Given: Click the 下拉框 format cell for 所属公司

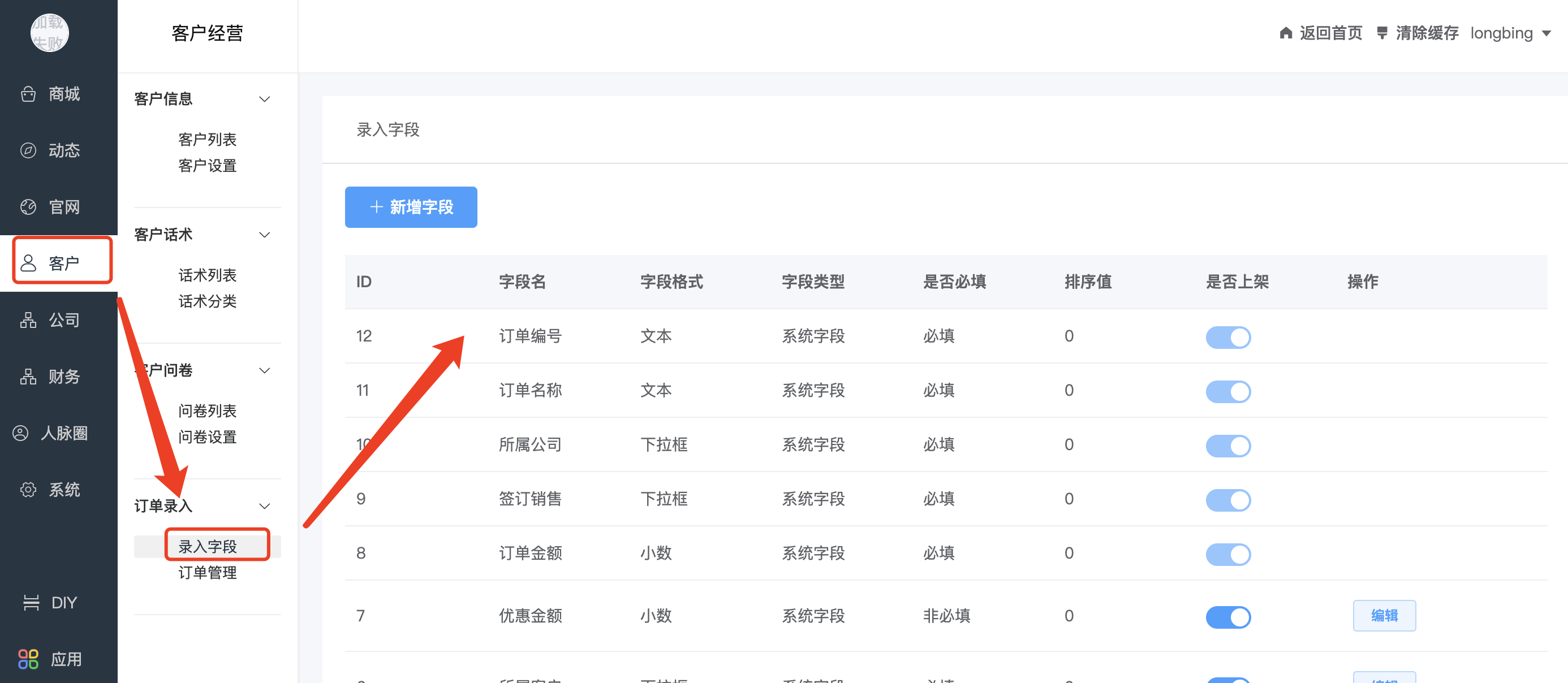Looking at the screenshot, I should click(x=664, y=444).
